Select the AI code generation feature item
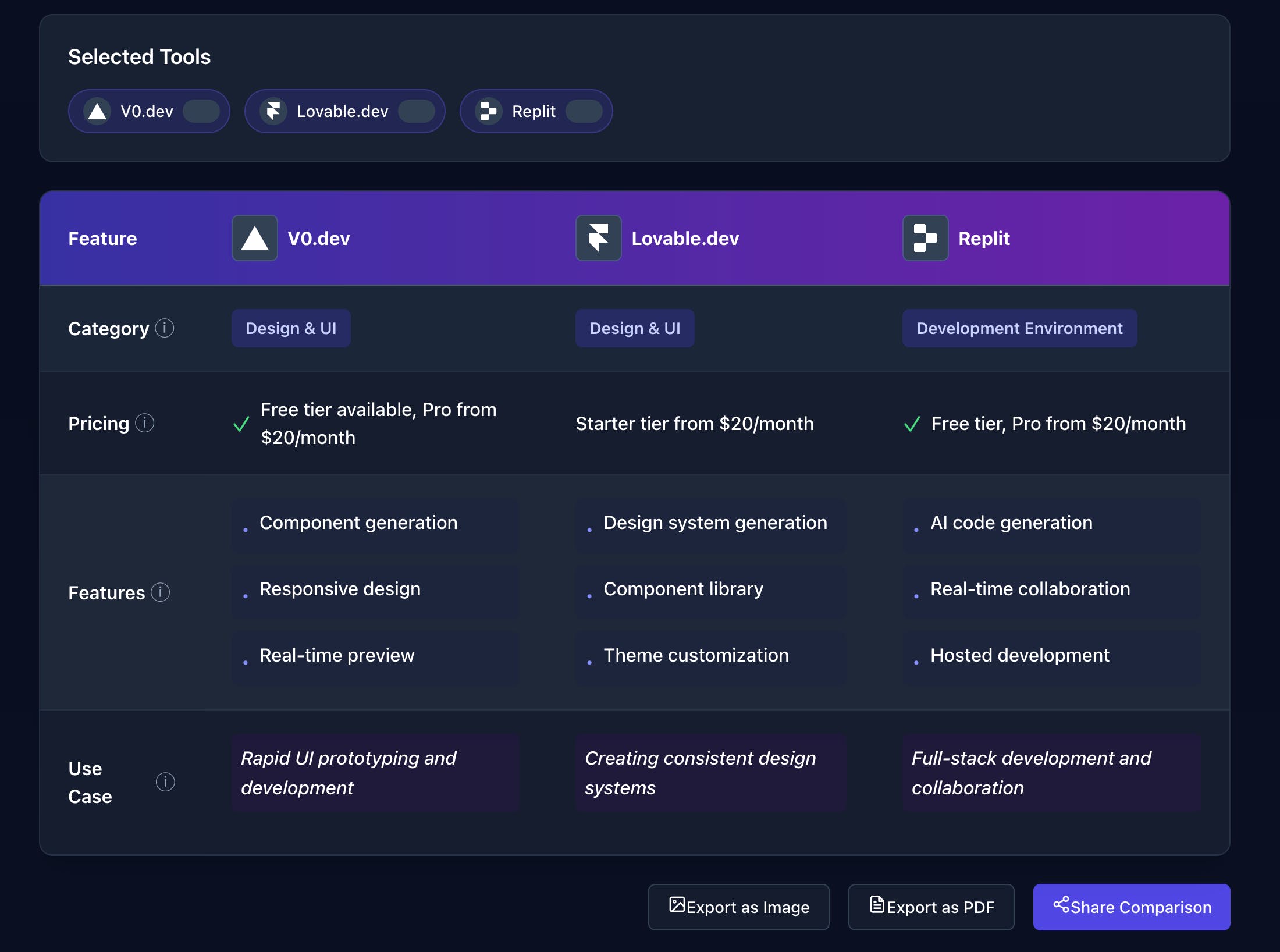The image size is (1280, 952). 1051,526
